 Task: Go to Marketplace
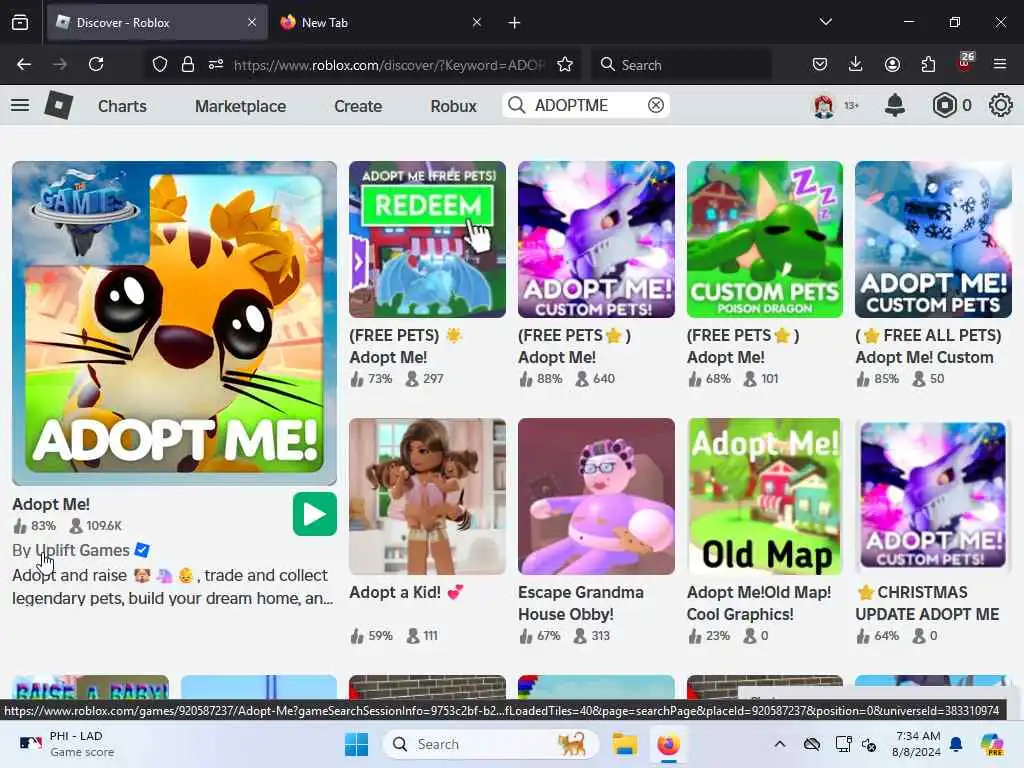point(240,106)
